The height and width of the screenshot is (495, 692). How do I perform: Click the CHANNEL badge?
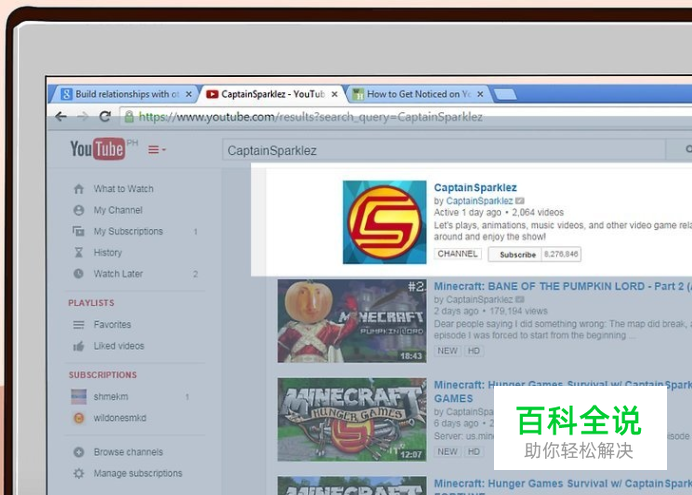[x=457, y=254]
